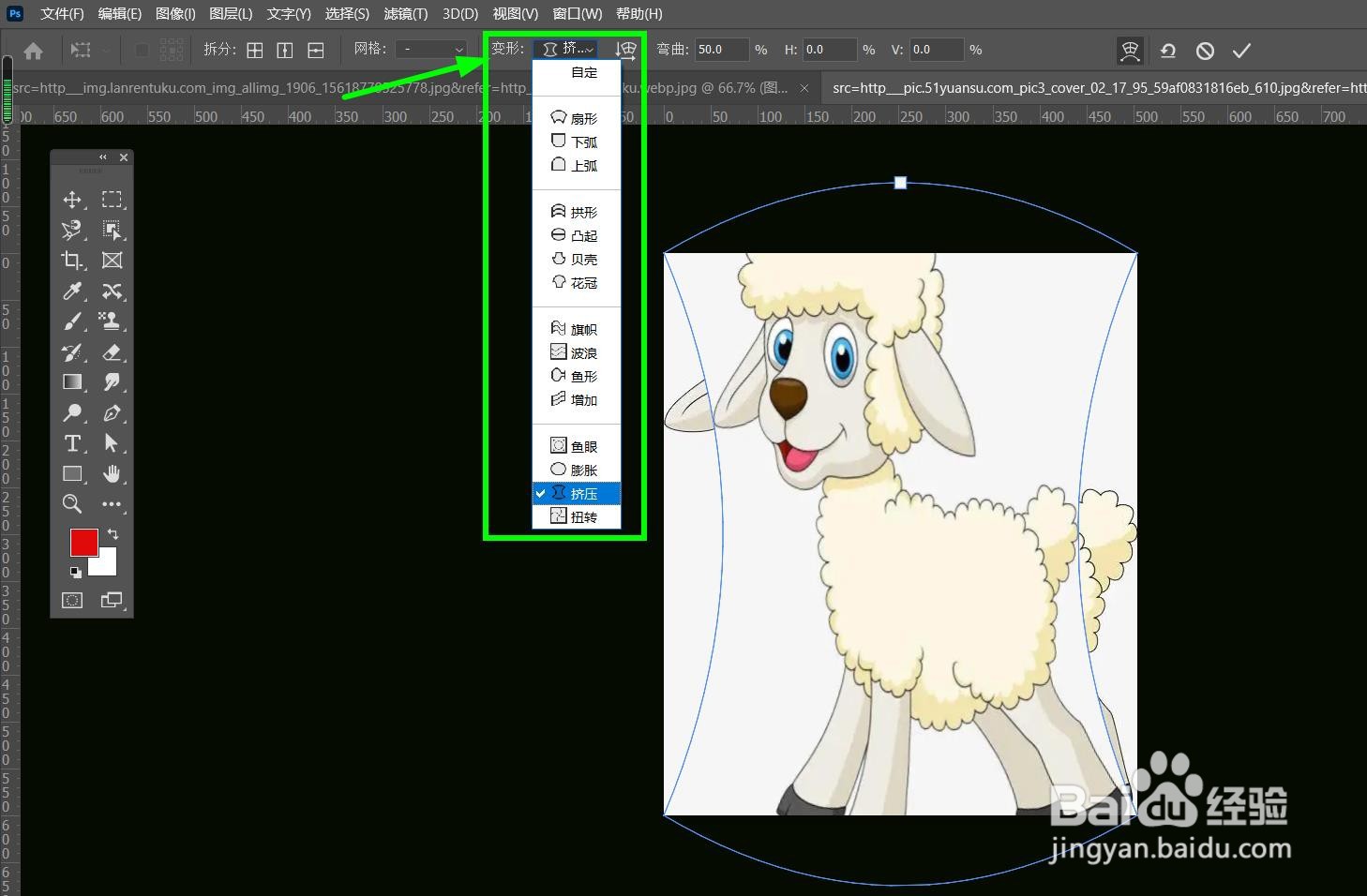This screenshot has height=896, width=1367.
Task: Split the warp vertically (second 拆分 icon)
Action: (x=285, y=51)
